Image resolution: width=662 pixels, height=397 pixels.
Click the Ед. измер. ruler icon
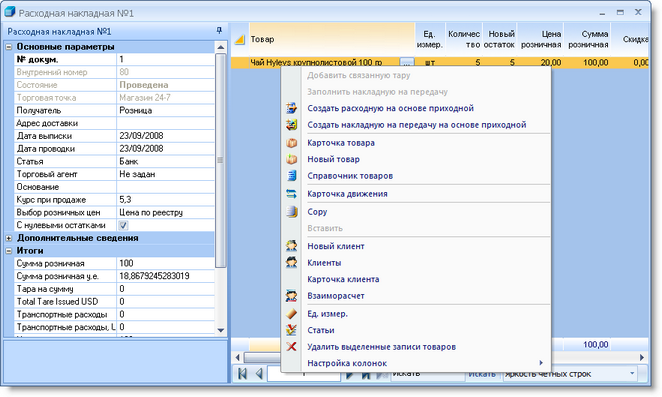tap(291, 314)
